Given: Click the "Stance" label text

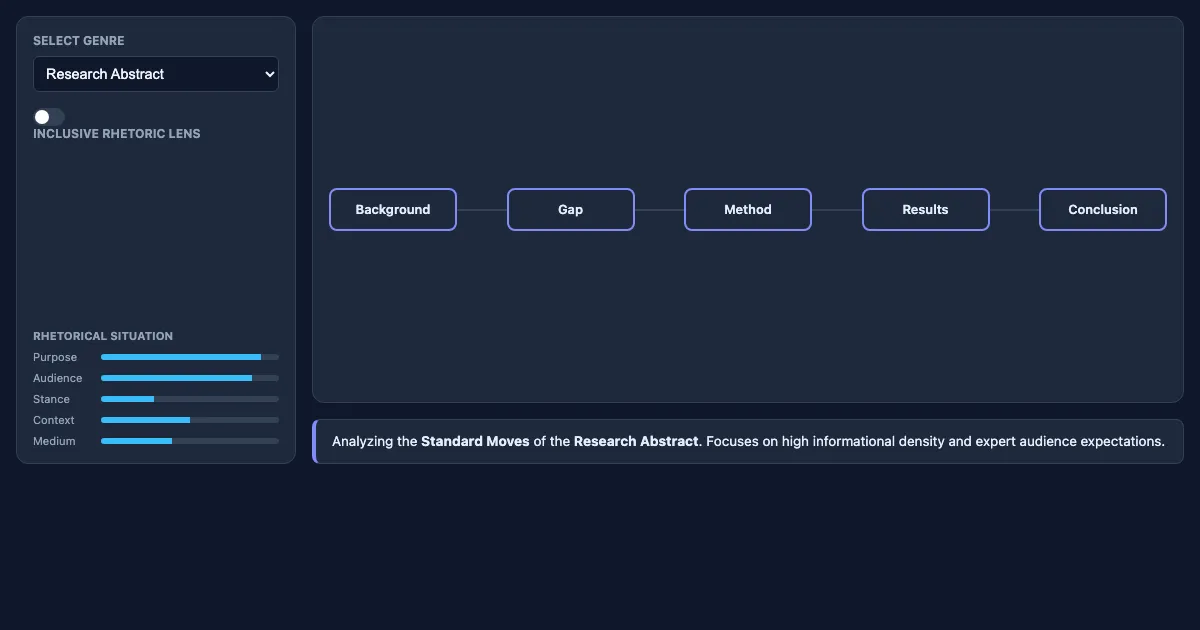Looking at the screenshot, I should click(52, 399).
